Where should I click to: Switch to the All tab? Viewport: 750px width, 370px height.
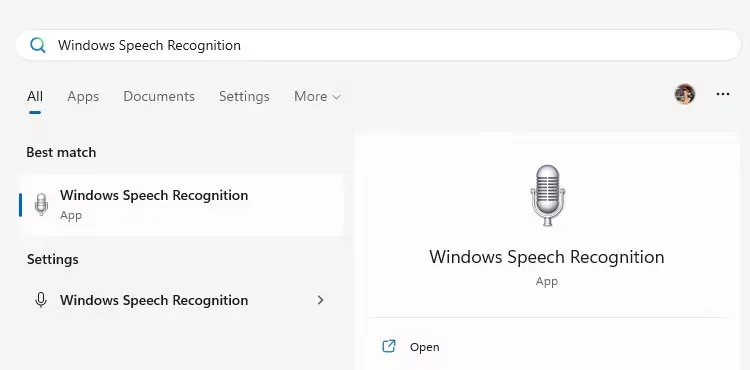point(35,97)
